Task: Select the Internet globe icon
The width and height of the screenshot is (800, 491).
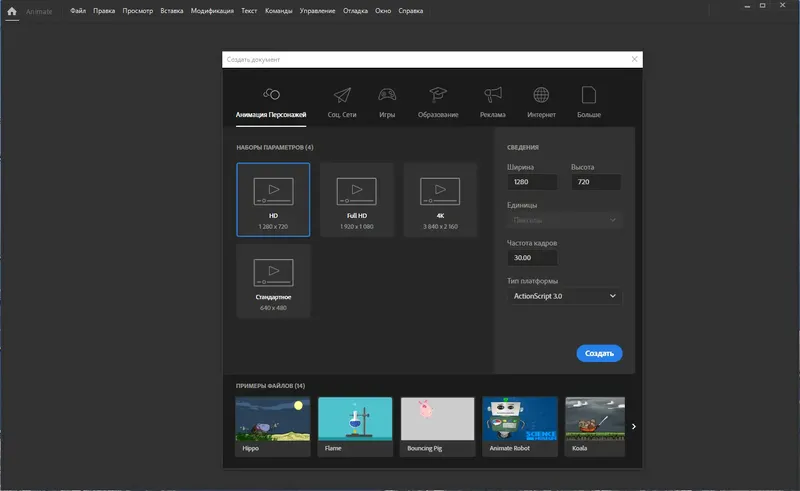Action: click(541, 95)
